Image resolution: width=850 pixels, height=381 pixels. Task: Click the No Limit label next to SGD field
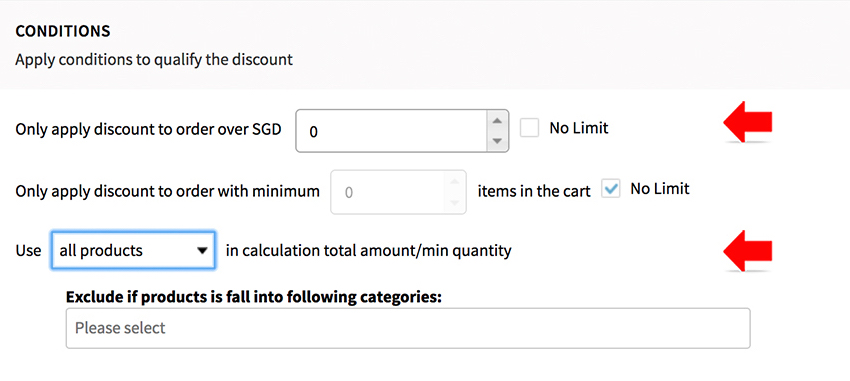pyautogui.click(x=579, y=128)
